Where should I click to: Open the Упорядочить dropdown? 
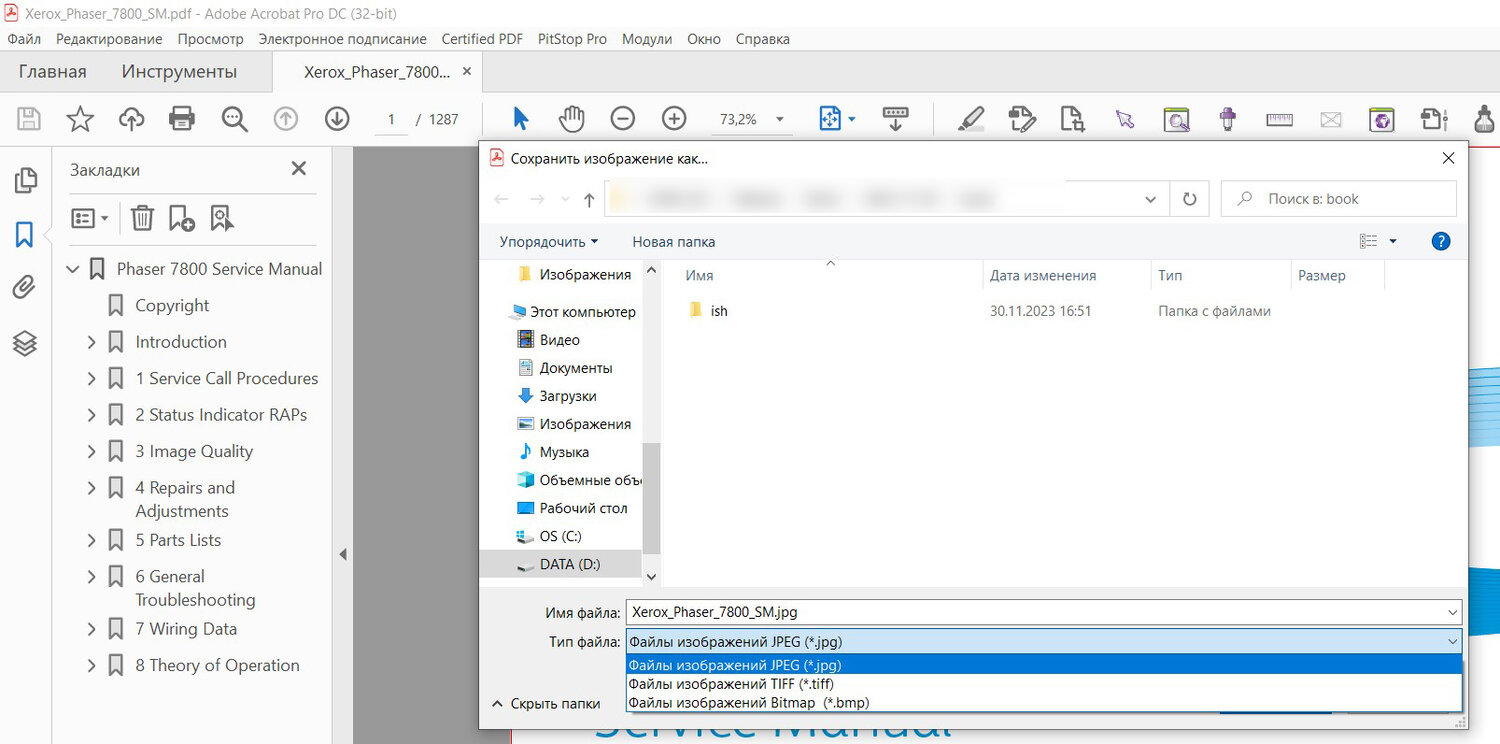click(549, 242)
